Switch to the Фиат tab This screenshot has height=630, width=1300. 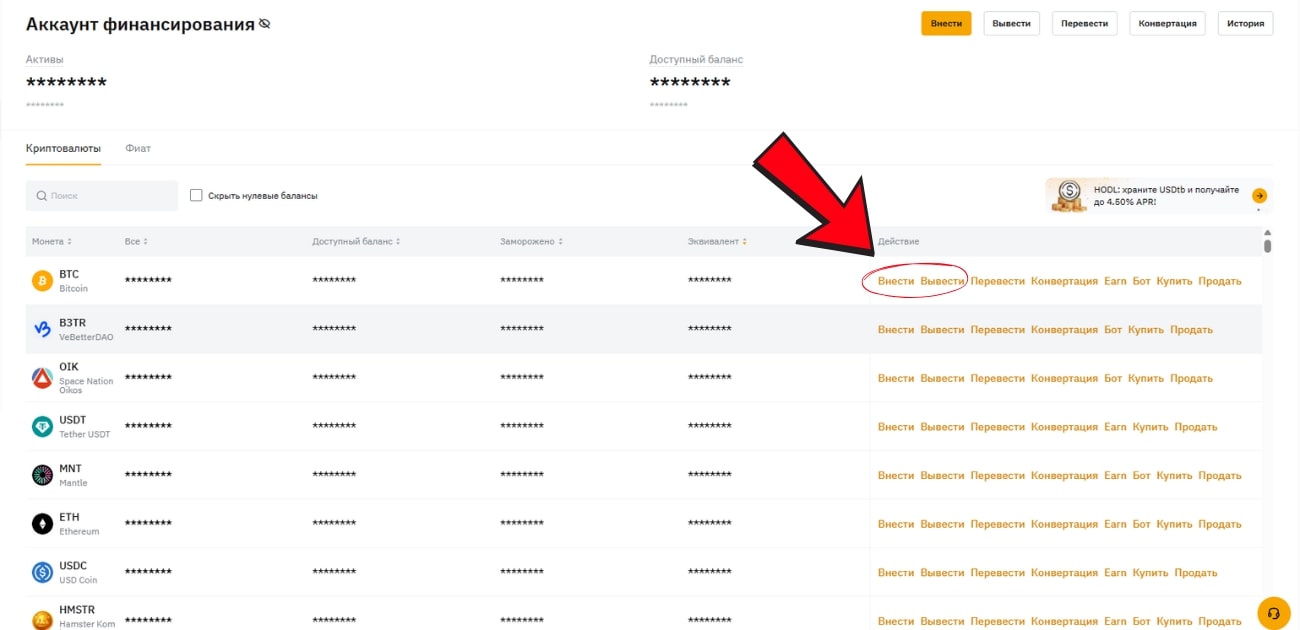(138, 149)
